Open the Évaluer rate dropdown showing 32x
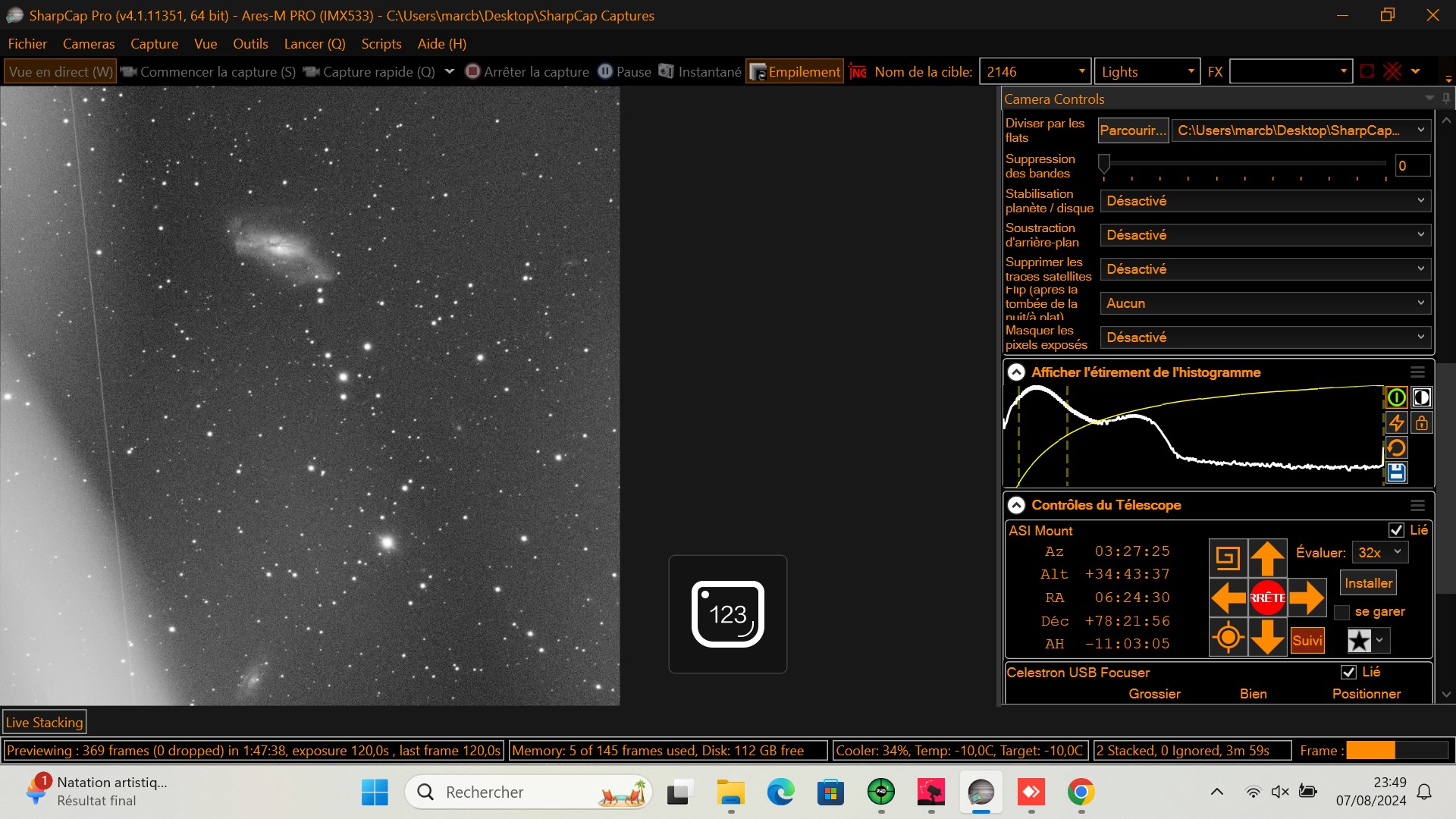This screenshot has width=1456, height=819. 1380,553
